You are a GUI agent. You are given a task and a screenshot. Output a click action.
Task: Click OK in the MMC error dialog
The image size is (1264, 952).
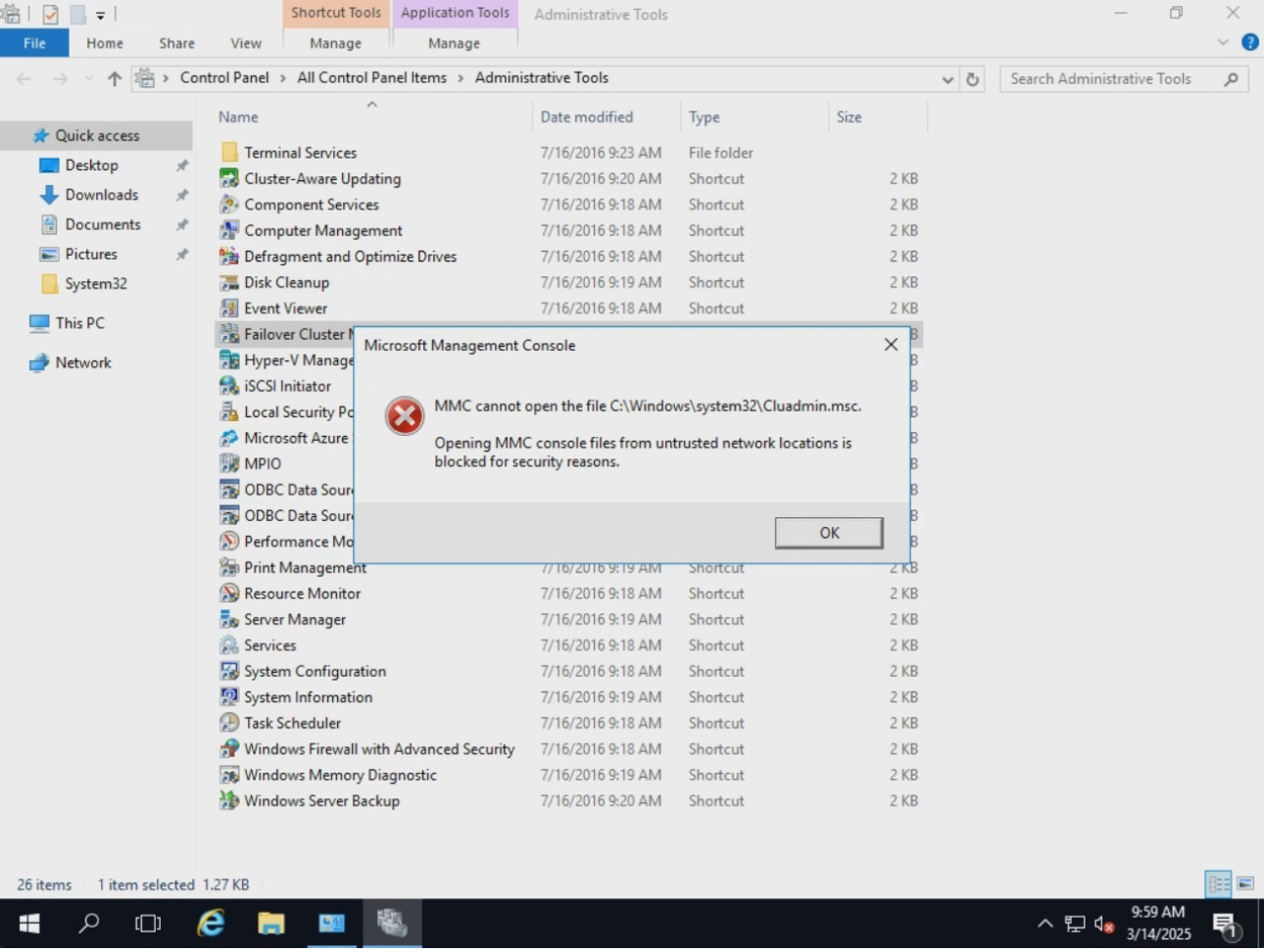click(829, 533)
